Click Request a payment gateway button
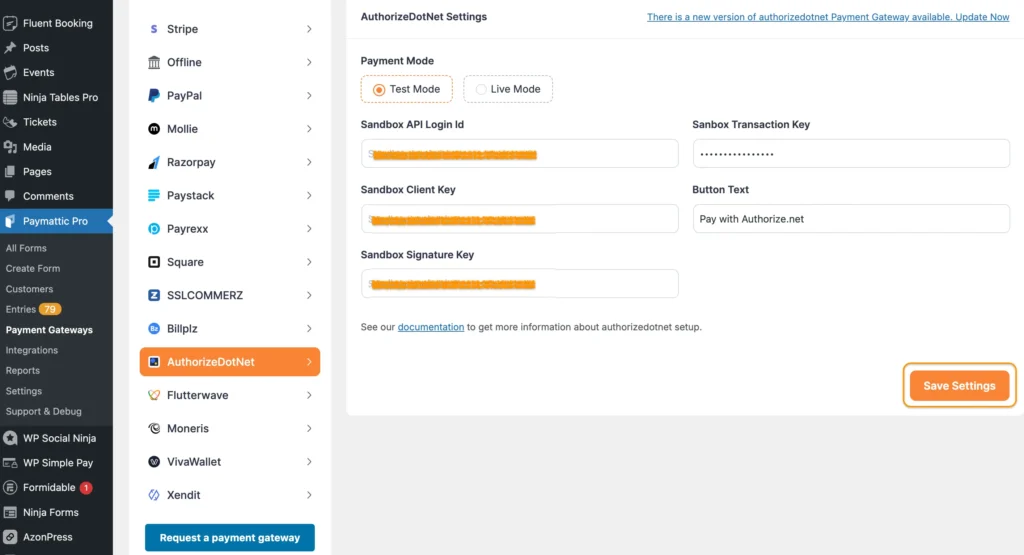The image size is (1024, 555). pyautogui.click(x=230, y=537)
